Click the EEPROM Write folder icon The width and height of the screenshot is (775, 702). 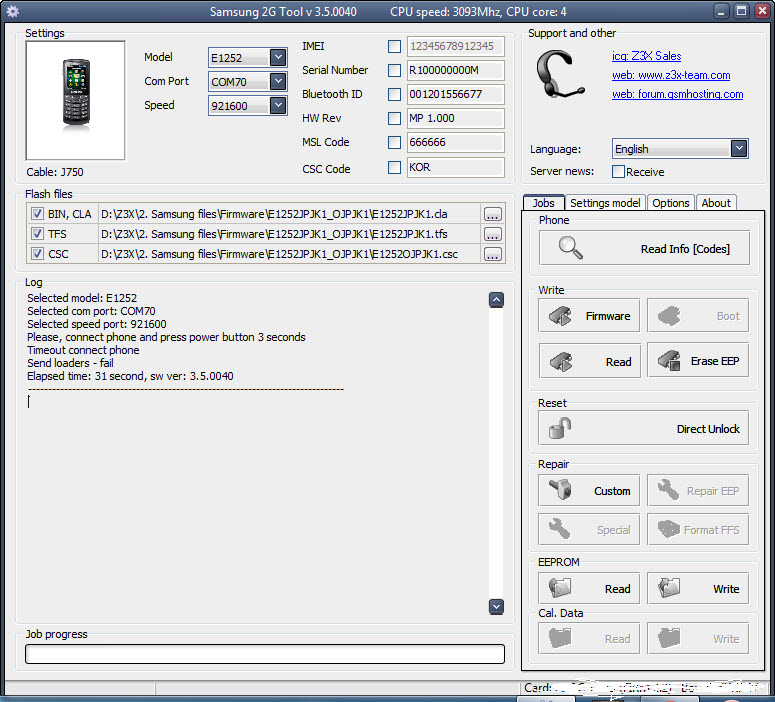click(669, 588)
